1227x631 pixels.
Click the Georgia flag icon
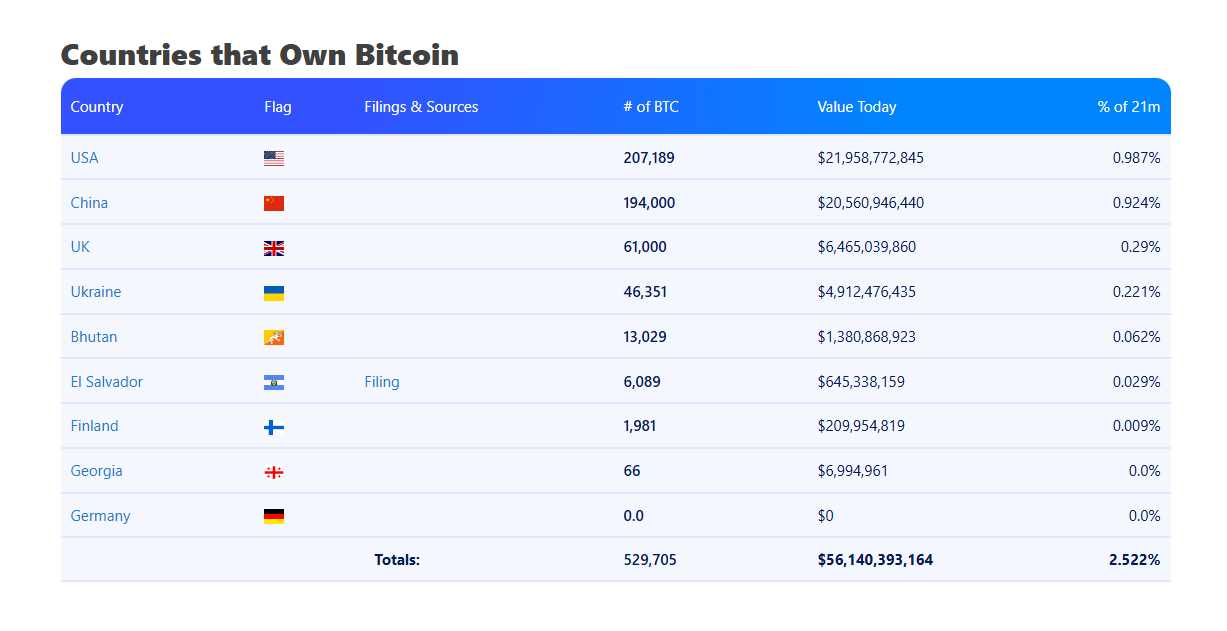pos(274,472)
